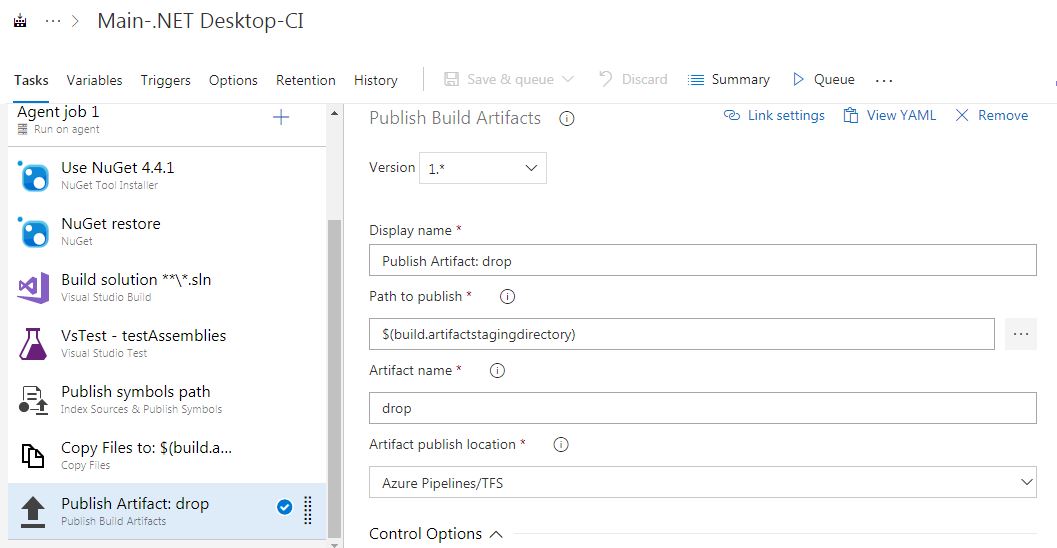Click the Use NuGet 4.4.1 task icon
This screenshot has width=1057, height=548.
(33, 176)
